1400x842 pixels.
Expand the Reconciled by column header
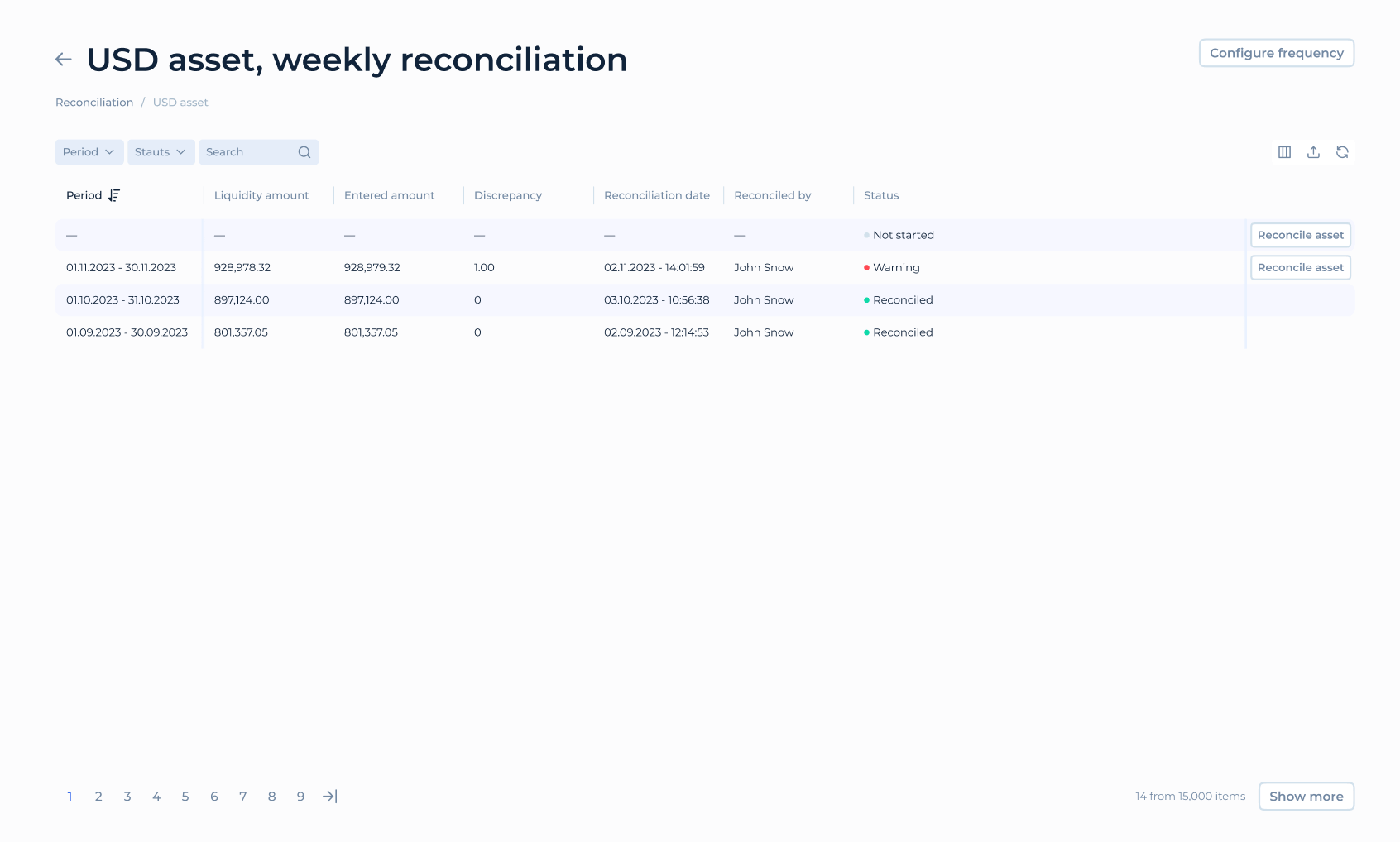772,195
